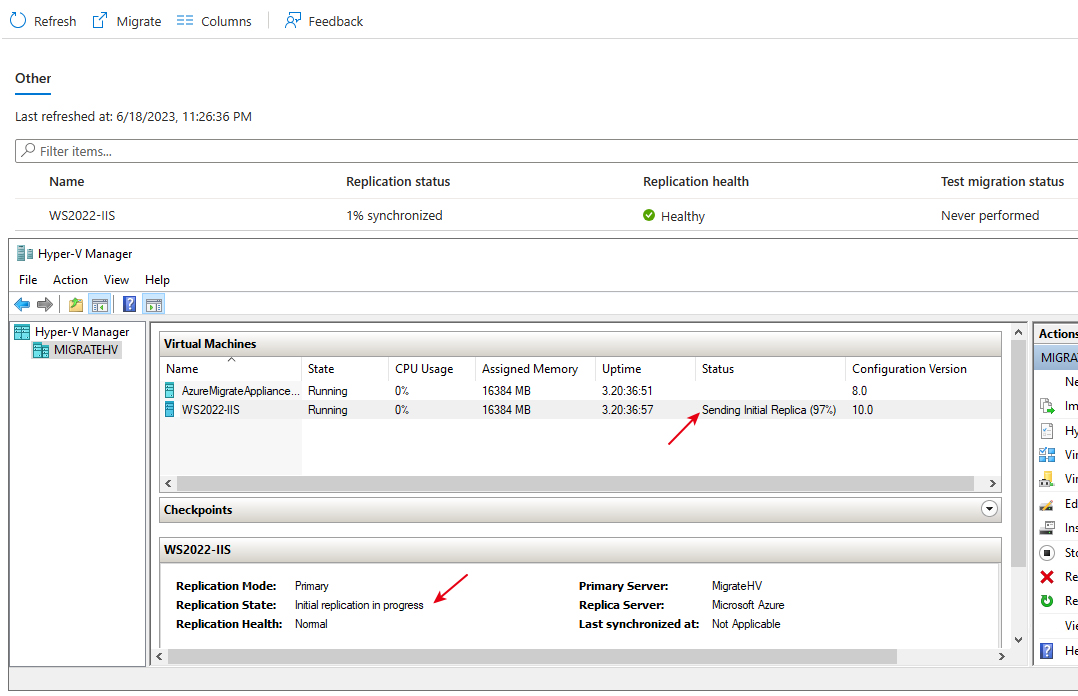Screen dimensions: 1078x696
Task: Click the WS2022-IIS VM icon in list
Action: (170, 410)
